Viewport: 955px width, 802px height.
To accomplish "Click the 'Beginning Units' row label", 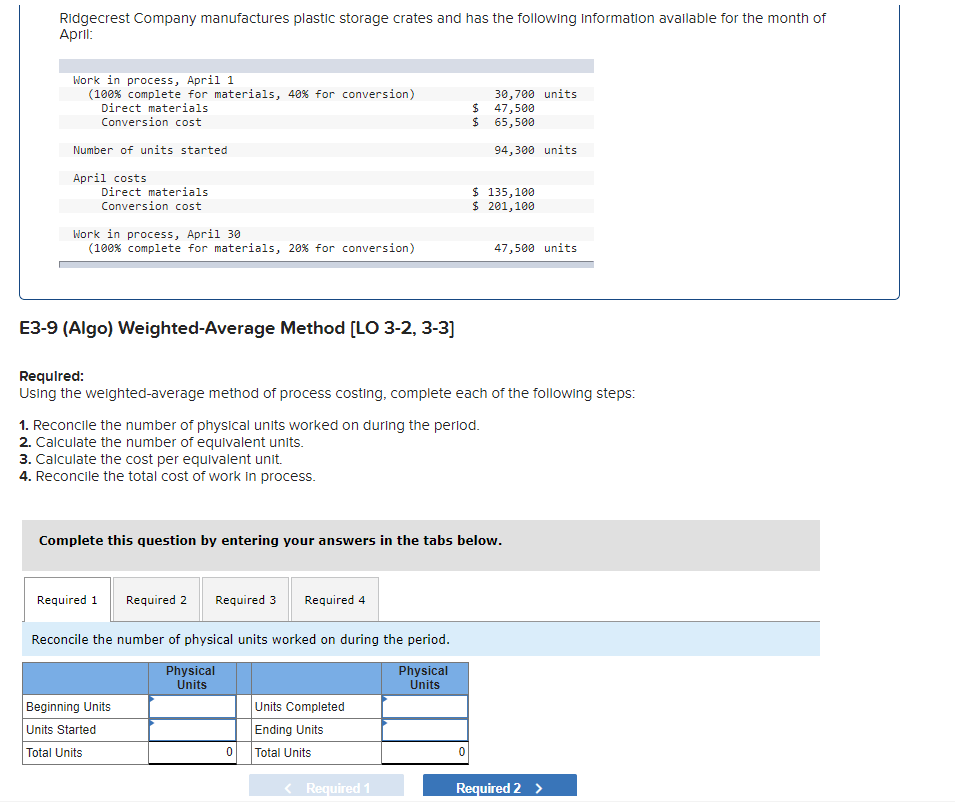I will pos(68,706).
